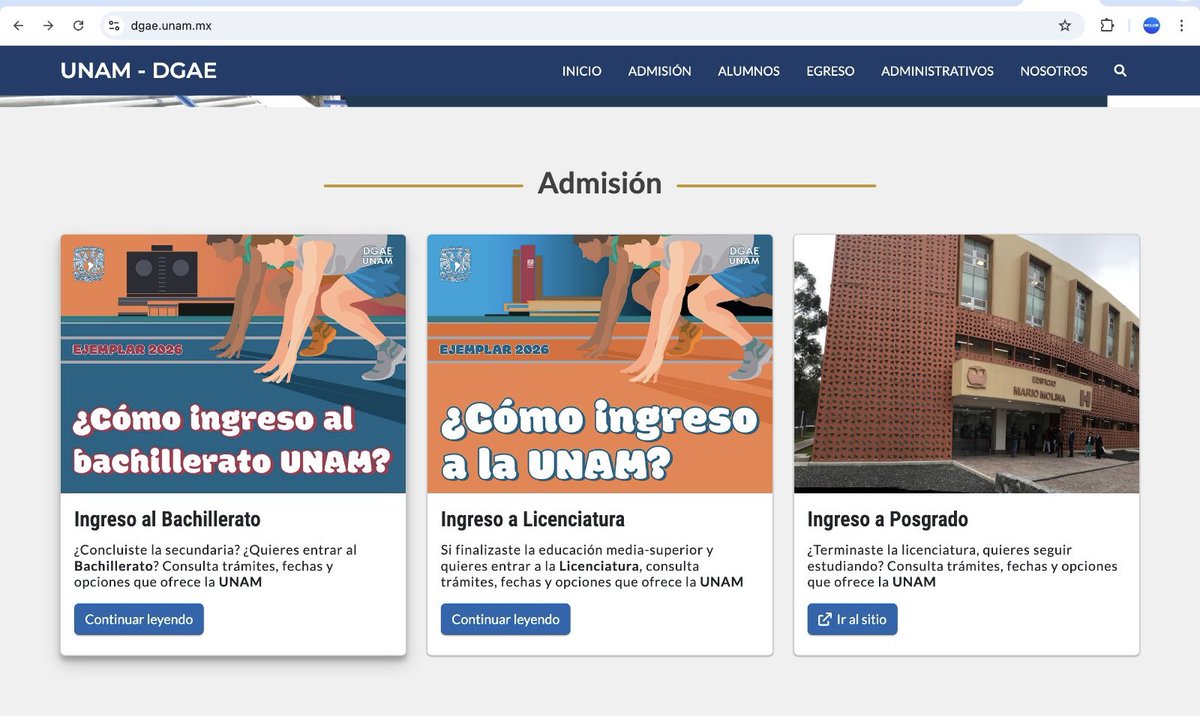
Task: Click the 'Ingreso al Bachillerato' heading
Action: [167, 519]
